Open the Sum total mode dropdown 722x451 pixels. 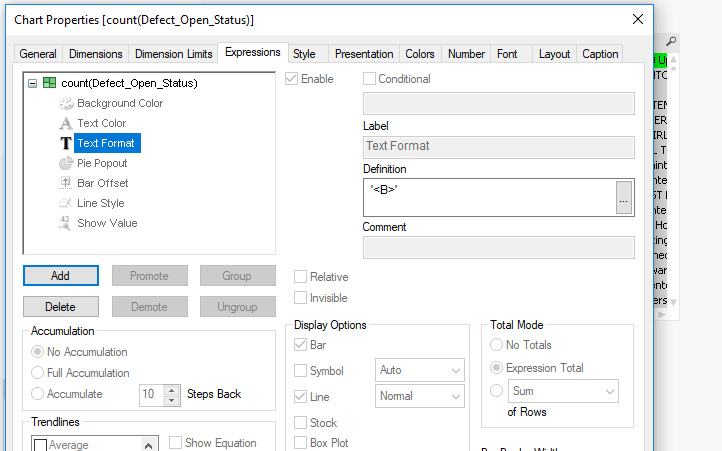[563, 391]
